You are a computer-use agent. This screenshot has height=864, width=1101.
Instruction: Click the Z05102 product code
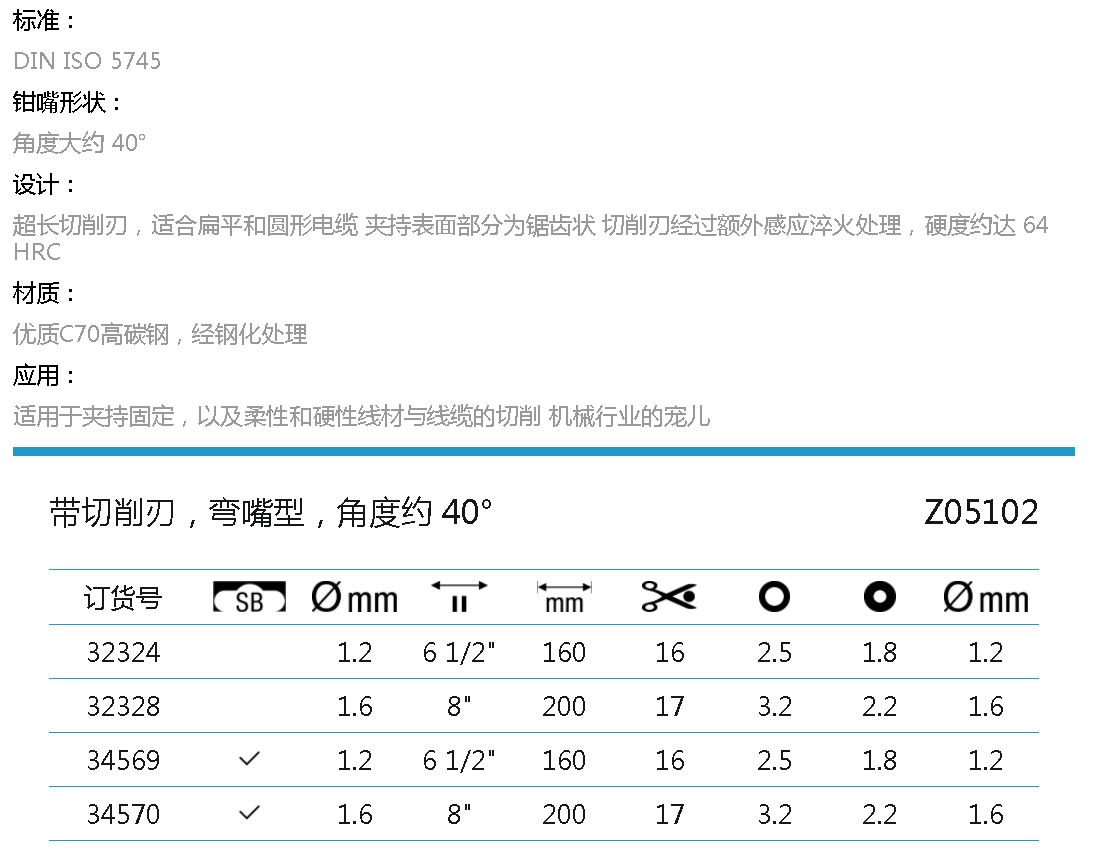(981, 513)
